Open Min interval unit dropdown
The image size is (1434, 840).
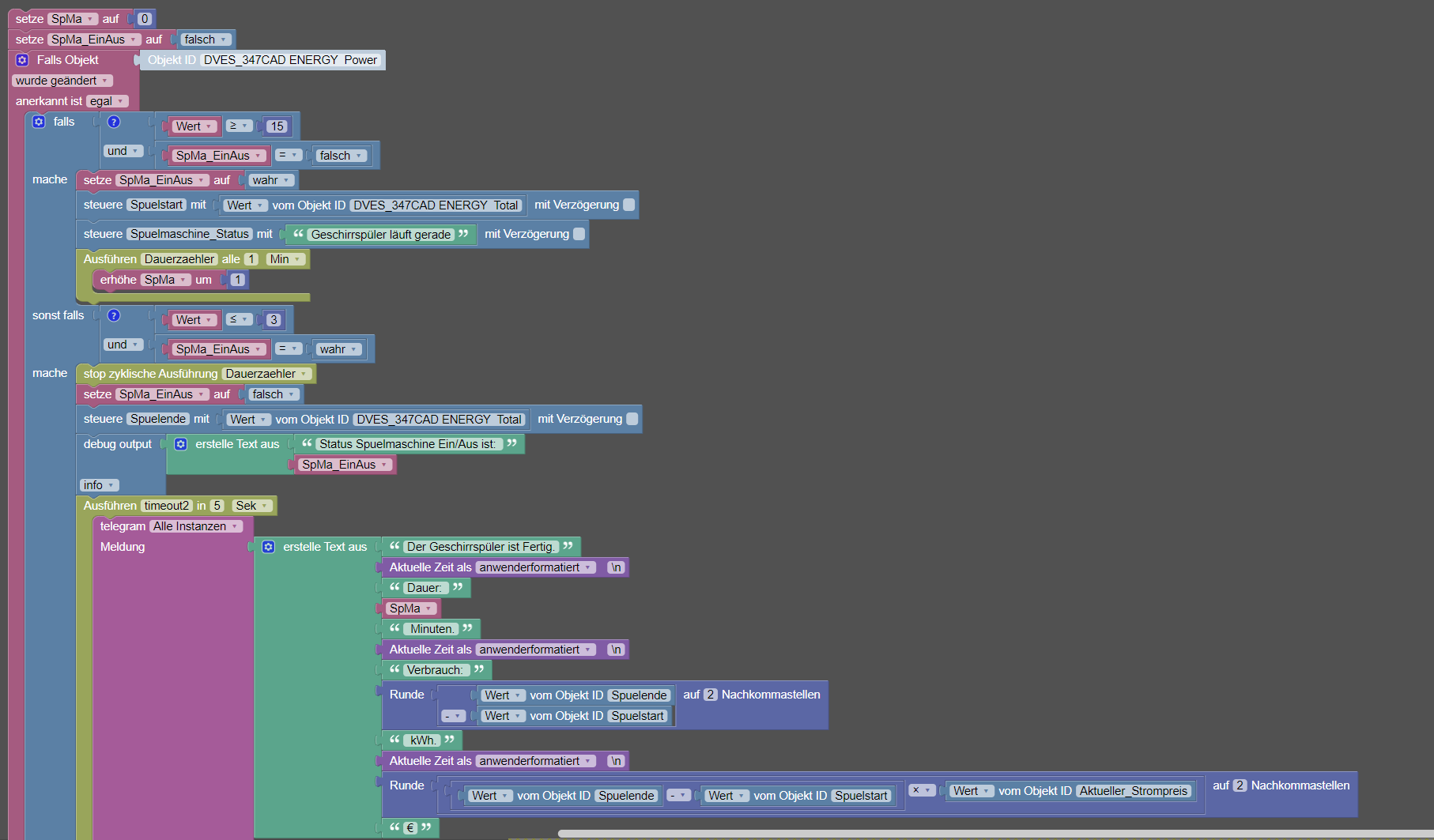(x=285, y=259)
